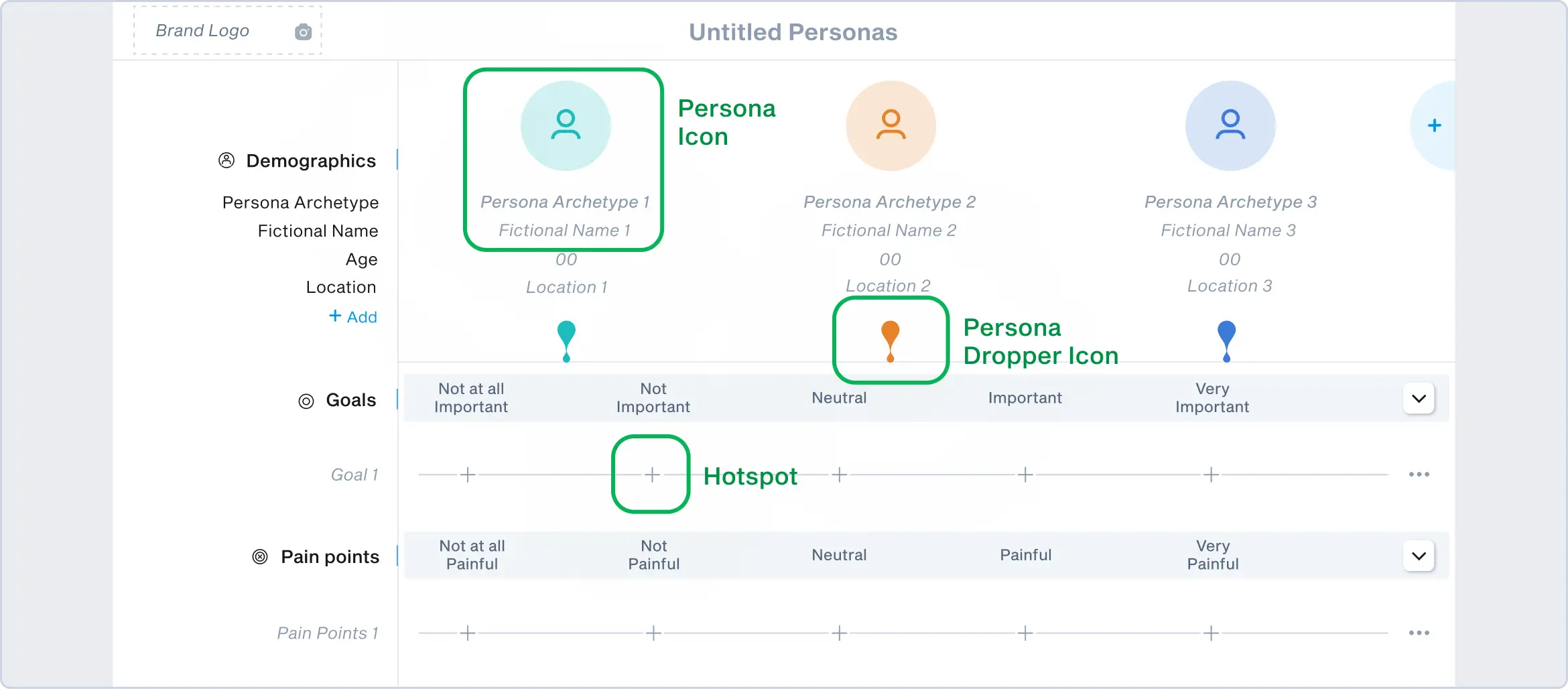Edit the Fictional Name 2 field
Screen dimensions: 1568x689
point(889,231)
